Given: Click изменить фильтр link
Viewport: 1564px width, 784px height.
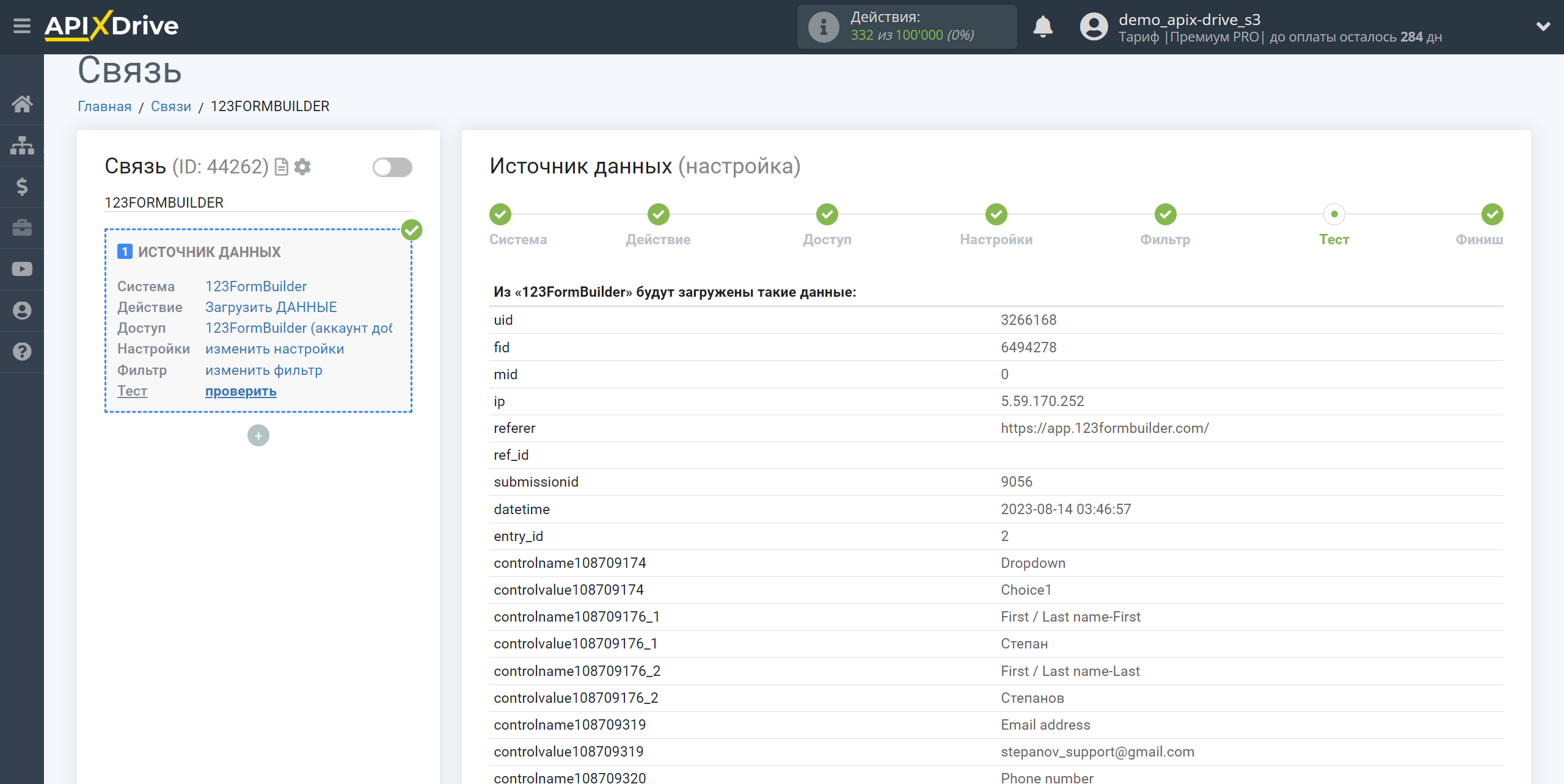Looking at the screenshot, I should [x=264, y=370].
